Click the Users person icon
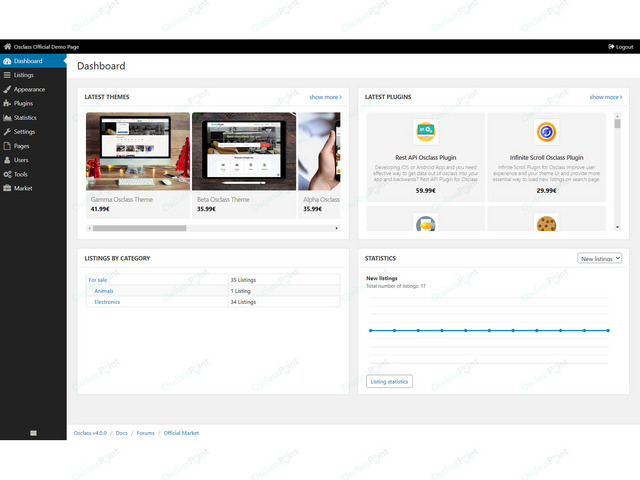 7,160
